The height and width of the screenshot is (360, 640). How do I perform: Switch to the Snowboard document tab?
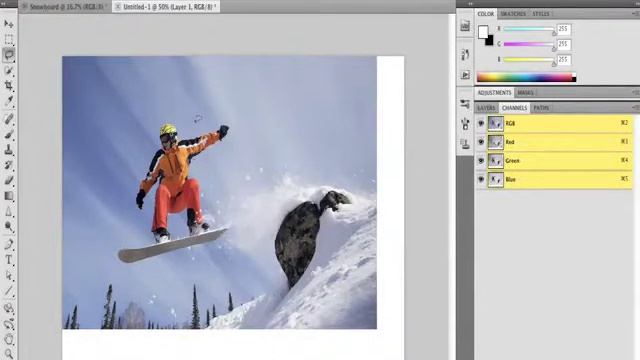tap(66, 7)
